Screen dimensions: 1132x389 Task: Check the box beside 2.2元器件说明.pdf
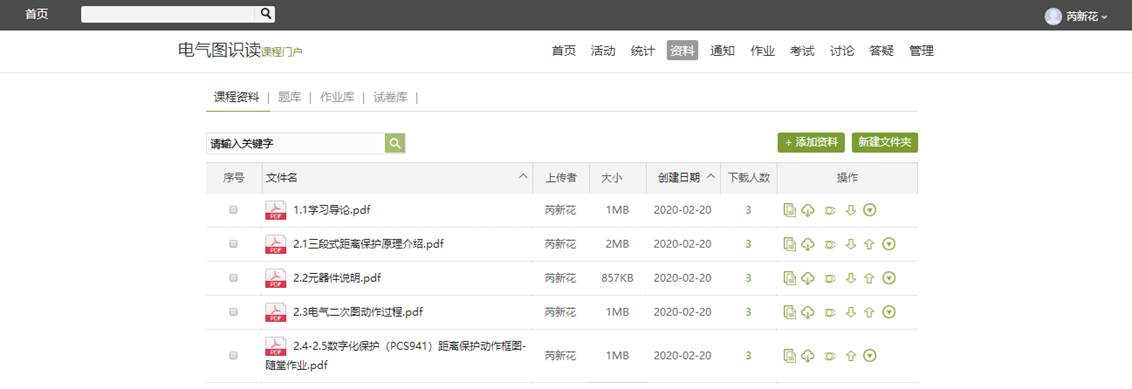(x=233, y=278)
